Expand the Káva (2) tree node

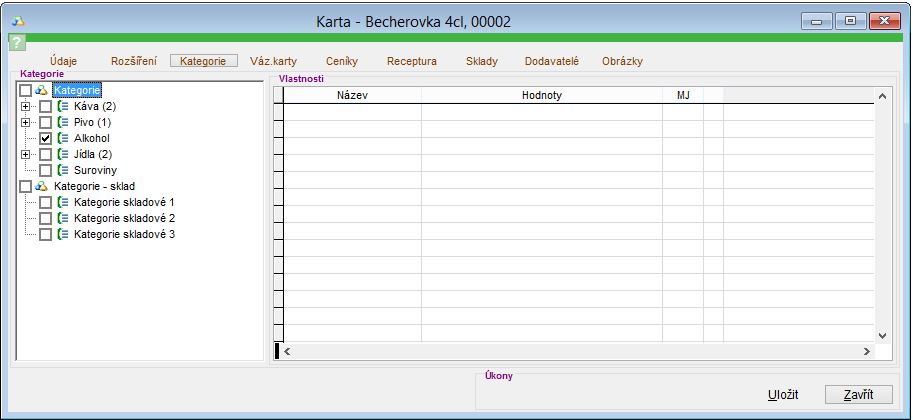[x=26, y=106]
